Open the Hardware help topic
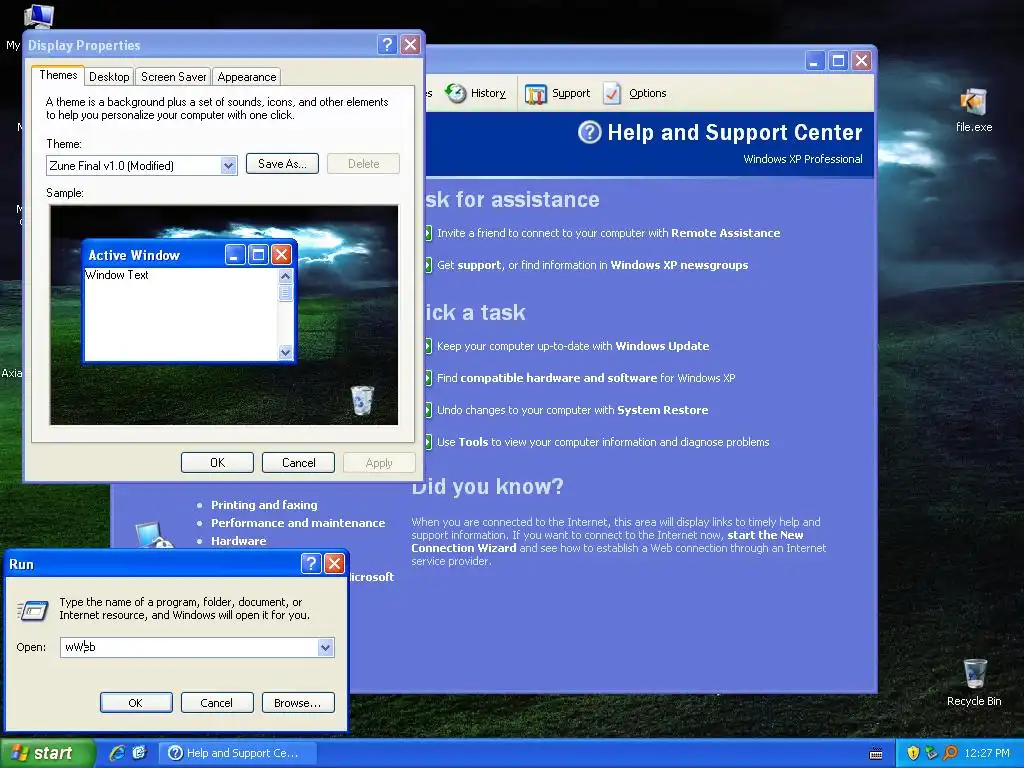Screen dimensions: 1024x768 pyautogui.click(x=238, y=541)
